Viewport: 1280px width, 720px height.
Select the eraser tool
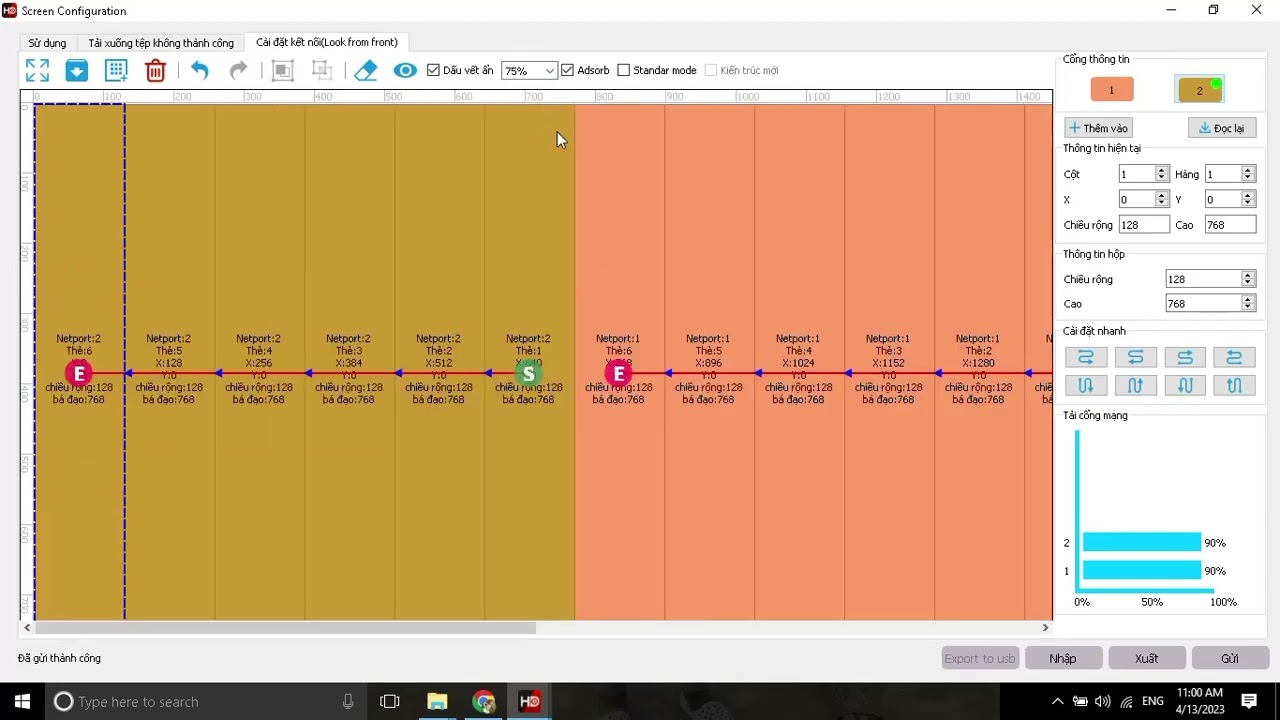point(366,70)
